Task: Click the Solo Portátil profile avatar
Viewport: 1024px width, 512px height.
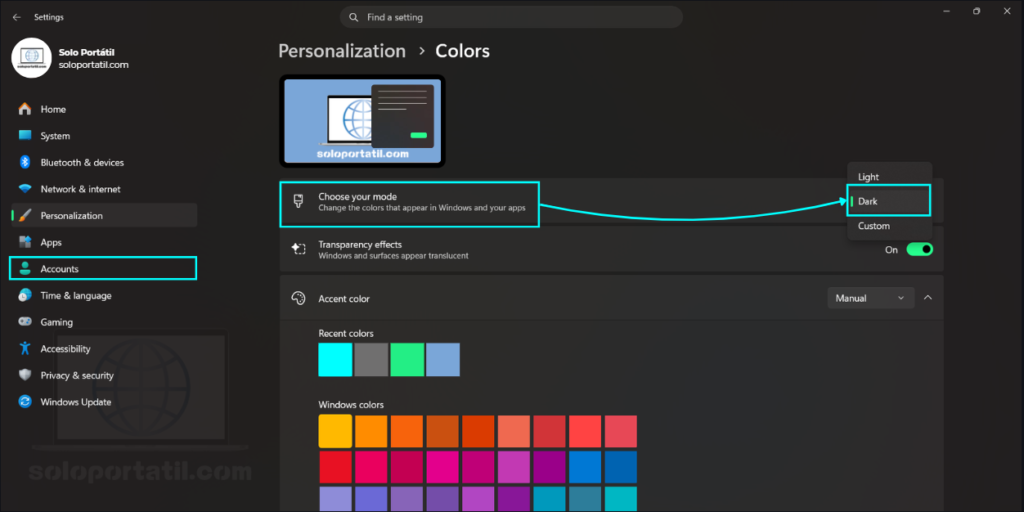Action: coord(31,57)
